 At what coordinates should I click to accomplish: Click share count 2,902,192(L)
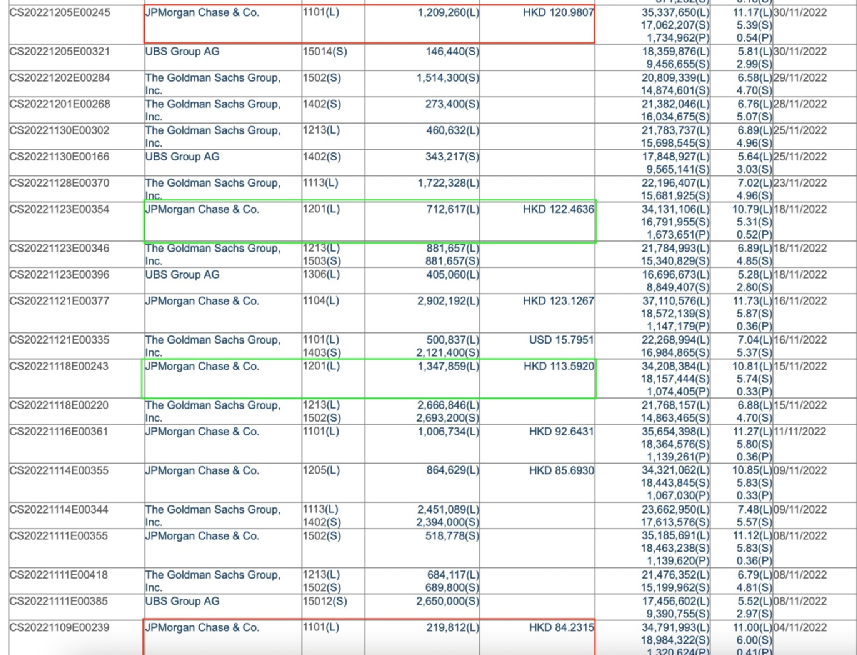(448, 301)
